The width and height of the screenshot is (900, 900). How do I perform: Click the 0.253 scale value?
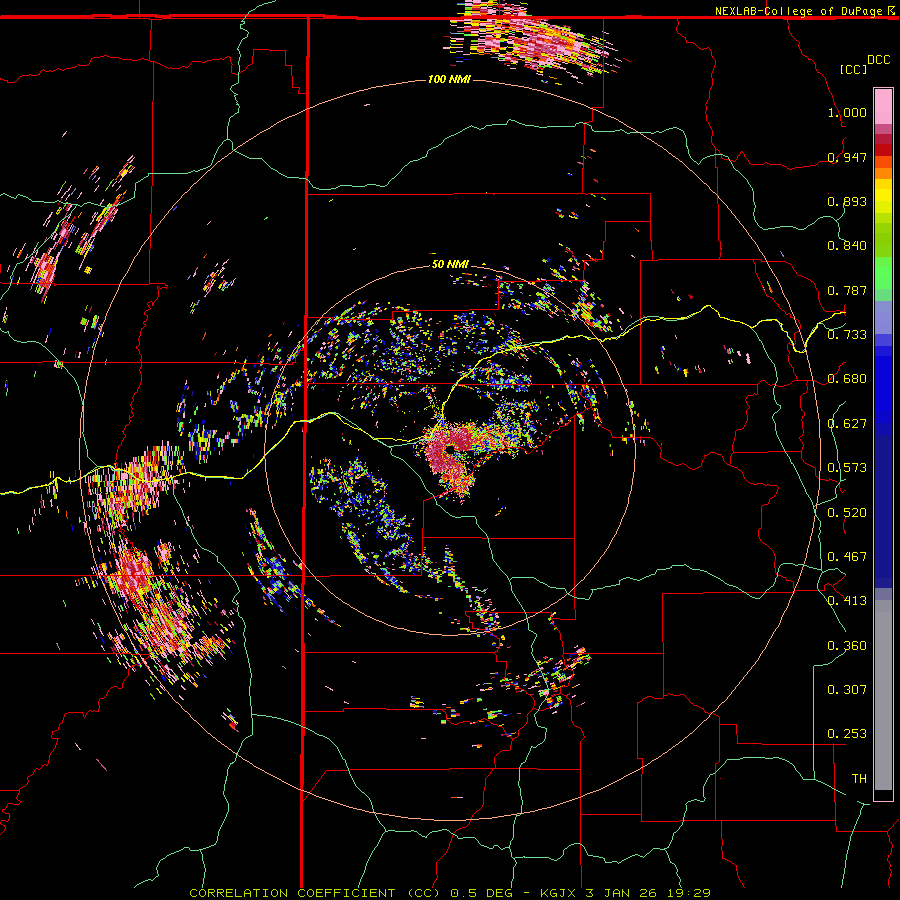847,734
